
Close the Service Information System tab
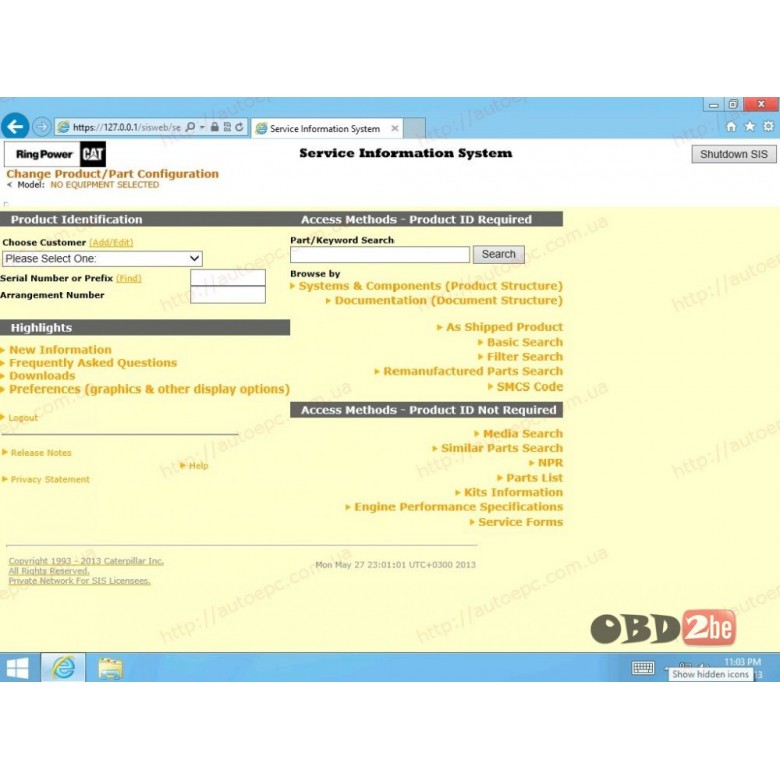point(395,128)
